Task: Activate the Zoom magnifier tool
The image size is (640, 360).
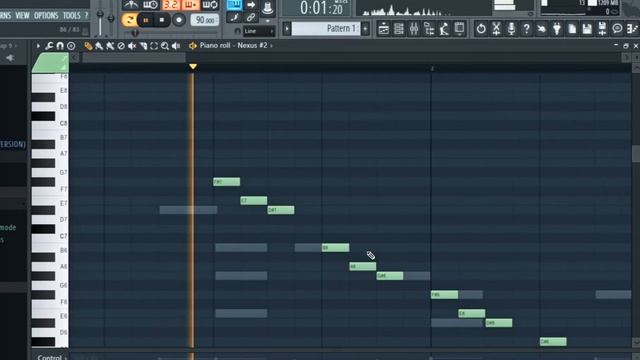Action: [165, 46]
